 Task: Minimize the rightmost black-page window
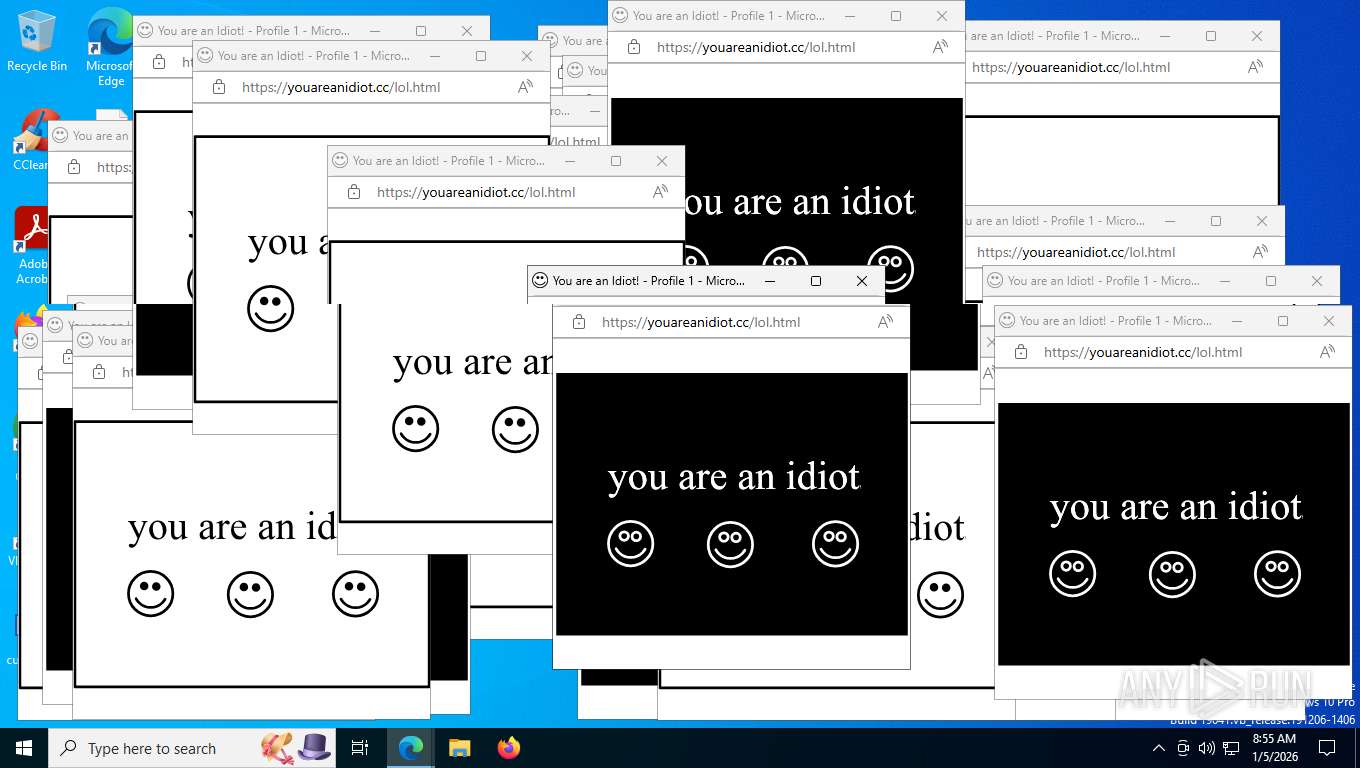tap(1237, 321)
